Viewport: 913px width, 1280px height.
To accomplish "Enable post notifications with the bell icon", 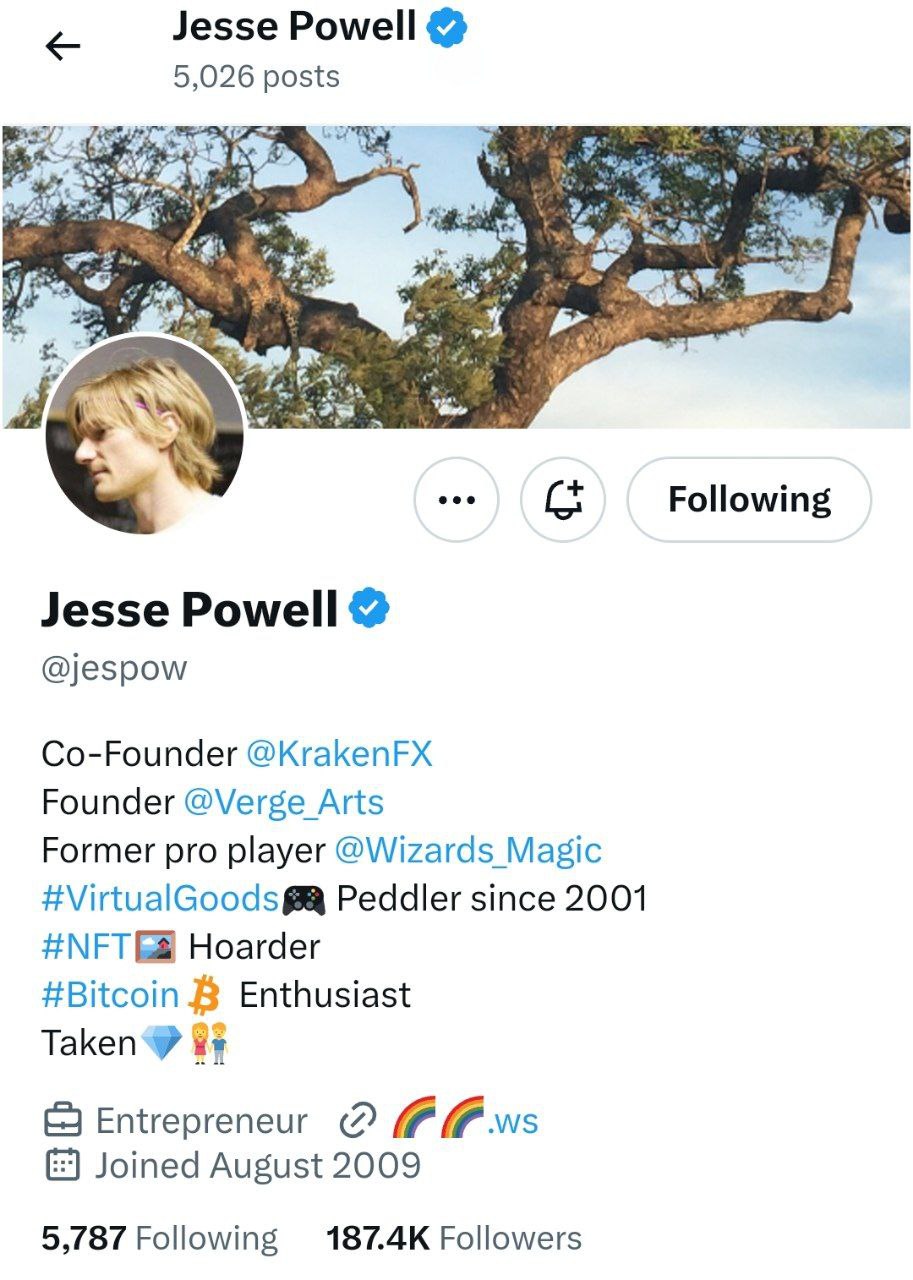I will click(563, 499).
